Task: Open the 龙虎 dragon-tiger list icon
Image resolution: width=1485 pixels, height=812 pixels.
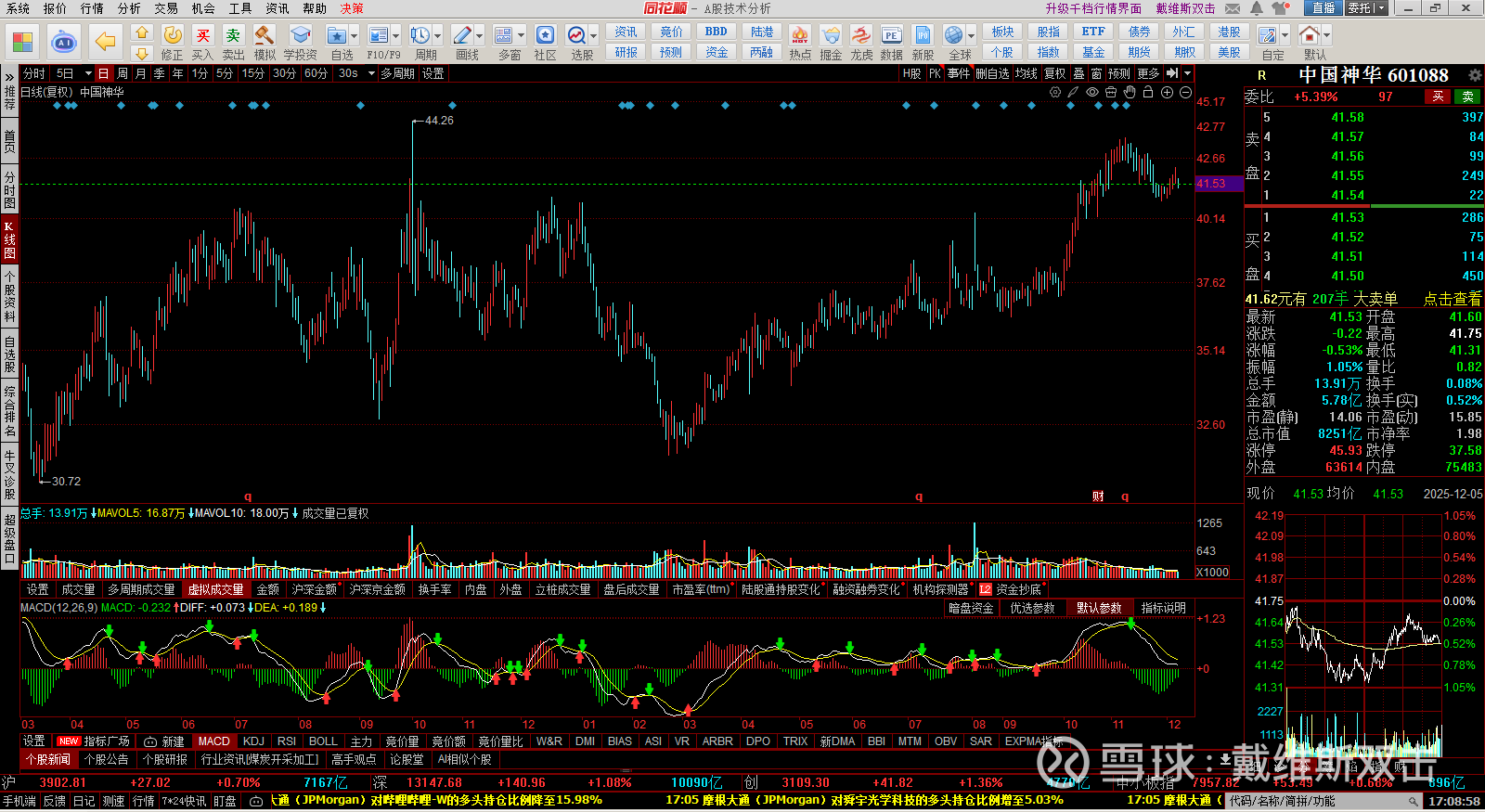Action: tap(861, 37)
